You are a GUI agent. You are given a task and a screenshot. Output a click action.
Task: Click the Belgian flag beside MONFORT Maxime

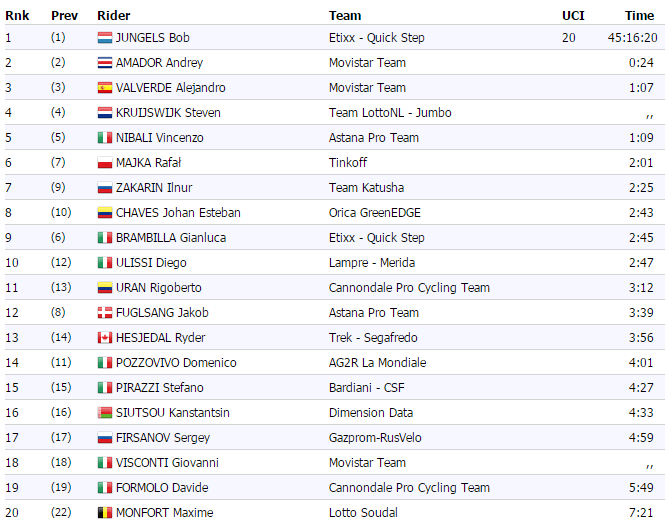click(x=104, y=513)
